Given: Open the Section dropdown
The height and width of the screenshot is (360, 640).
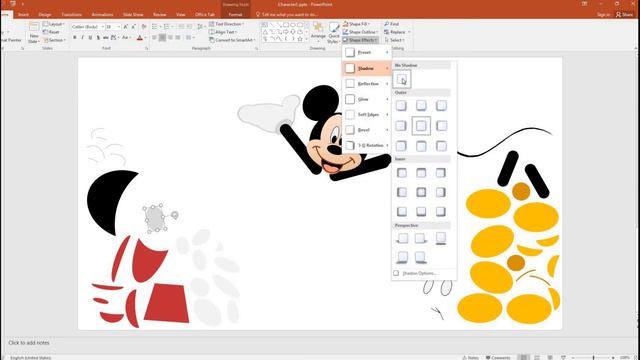Looking at the screenshot, I should [54, 40].
